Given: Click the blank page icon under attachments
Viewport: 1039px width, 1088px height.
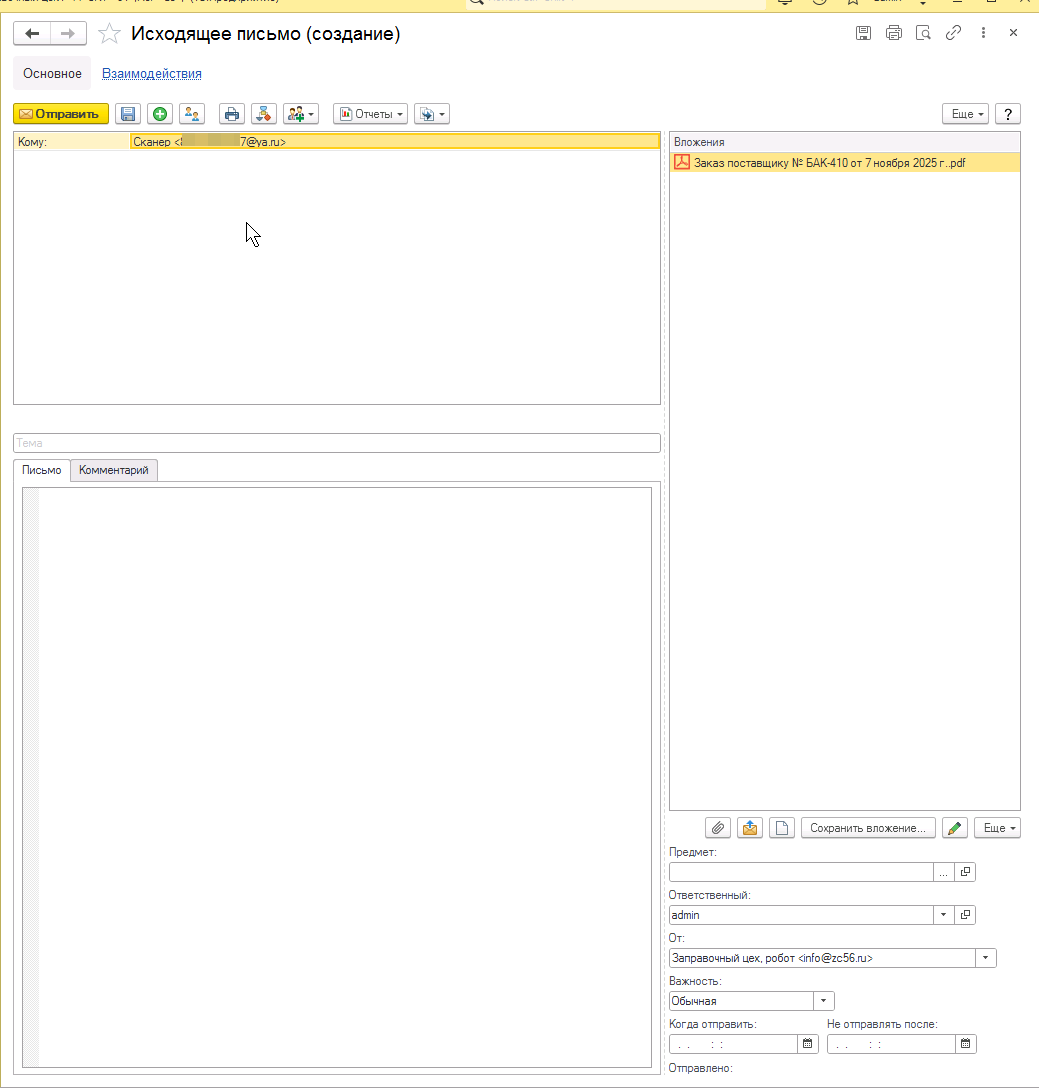Looking at the screenshot, I should pos(781,828).
